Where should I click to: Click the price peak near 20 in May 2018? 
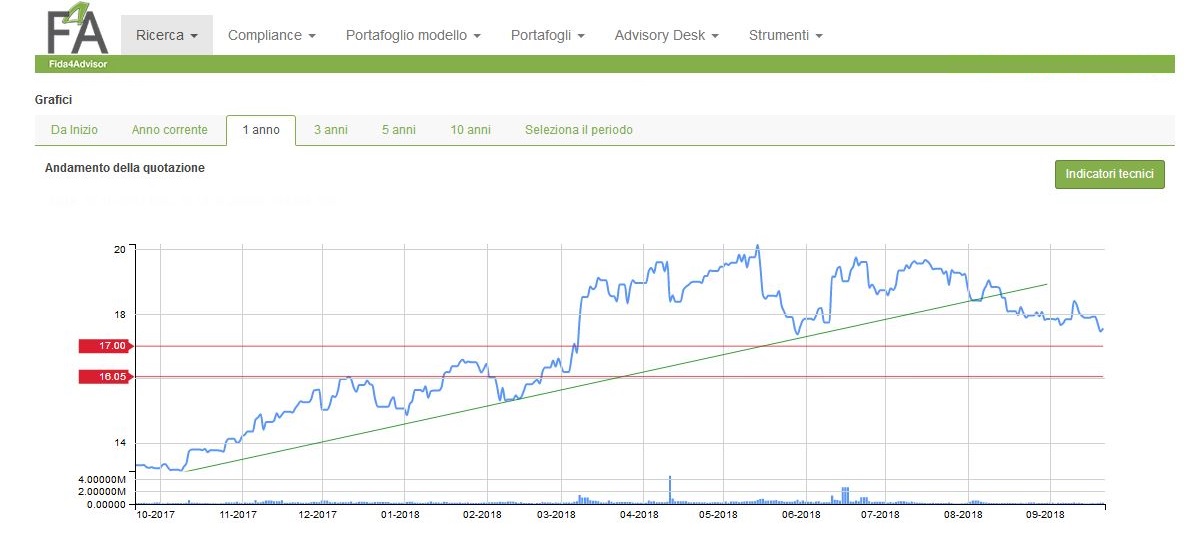click(x=757, y=246)
